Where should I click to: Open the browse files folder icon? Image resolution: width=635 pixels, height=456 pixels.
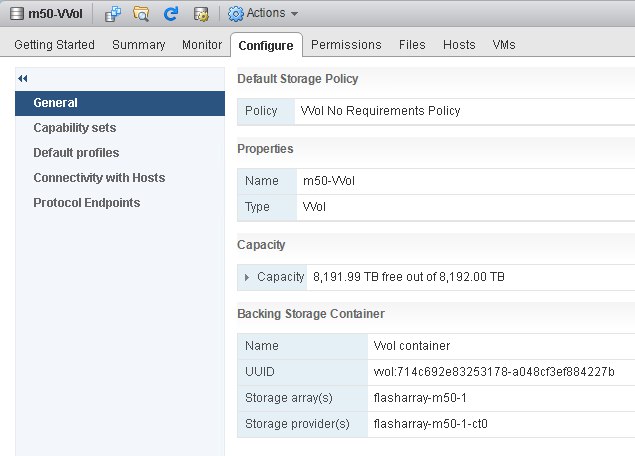pos(141,14)
